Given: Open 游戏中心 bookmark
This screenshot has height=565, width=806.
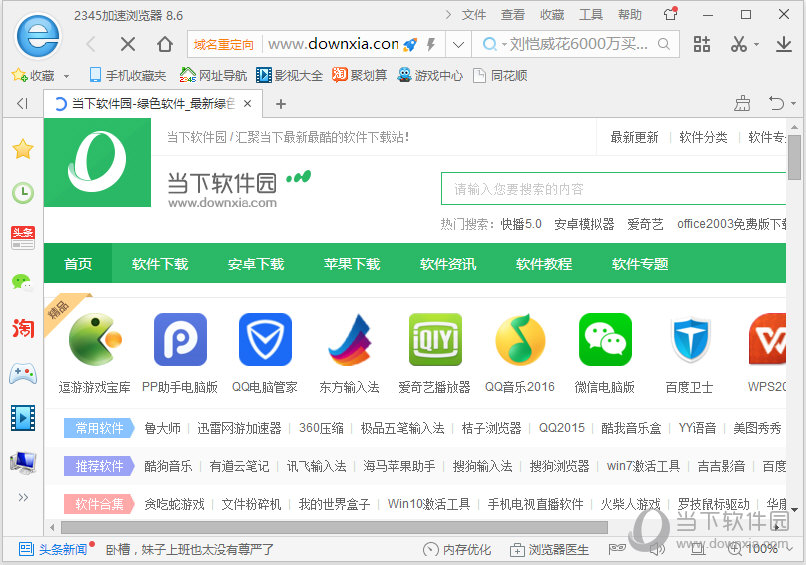Looking at the screenshot, I should [x=430, y=76].
